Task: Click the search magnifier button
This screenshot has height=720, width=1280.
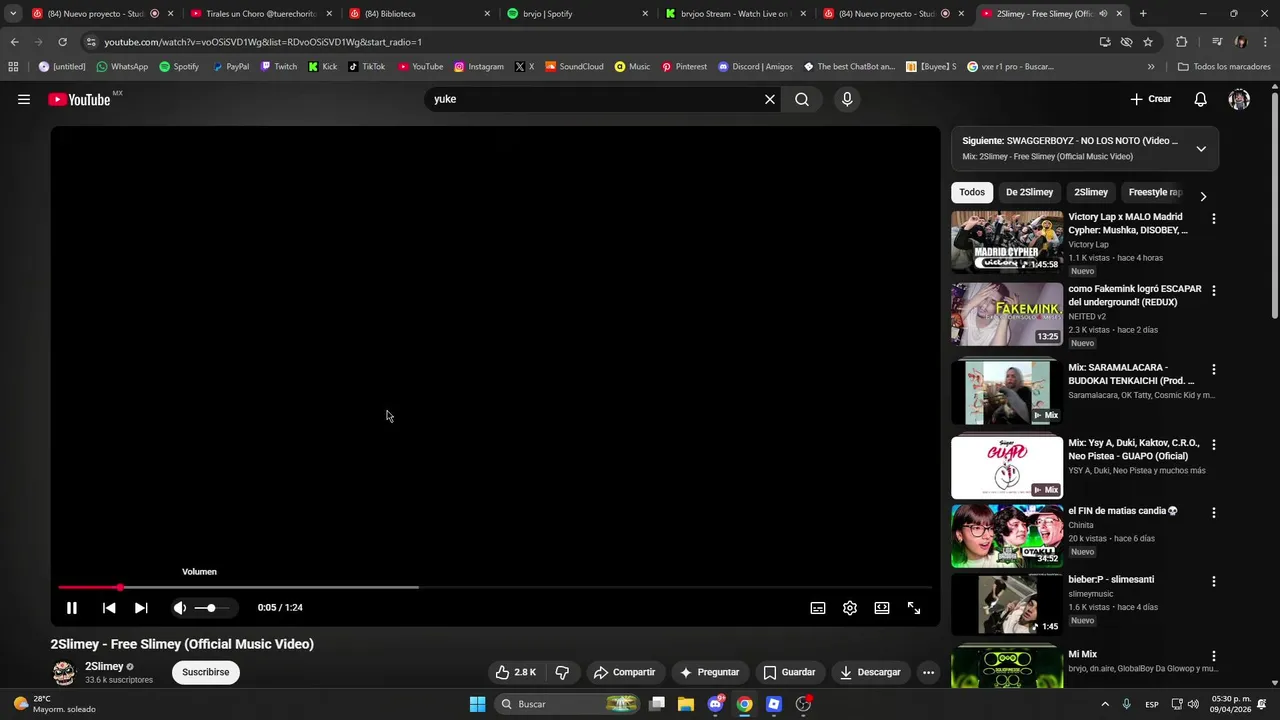Action: pyautogui.click(x=802, y=99)
